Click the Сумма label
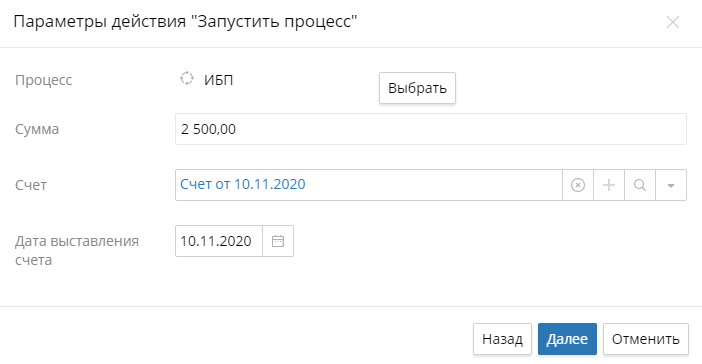This screenshot has height=364, width=702. click(37, 129)
